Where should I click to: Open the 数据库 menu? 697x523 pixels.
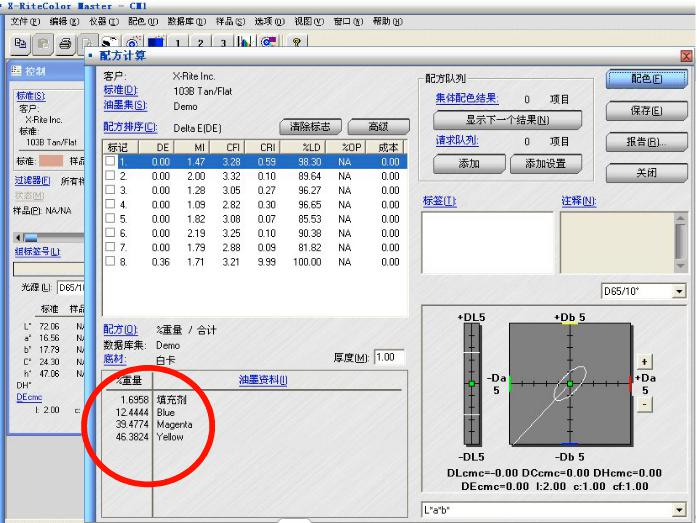[x=187, y=21]
